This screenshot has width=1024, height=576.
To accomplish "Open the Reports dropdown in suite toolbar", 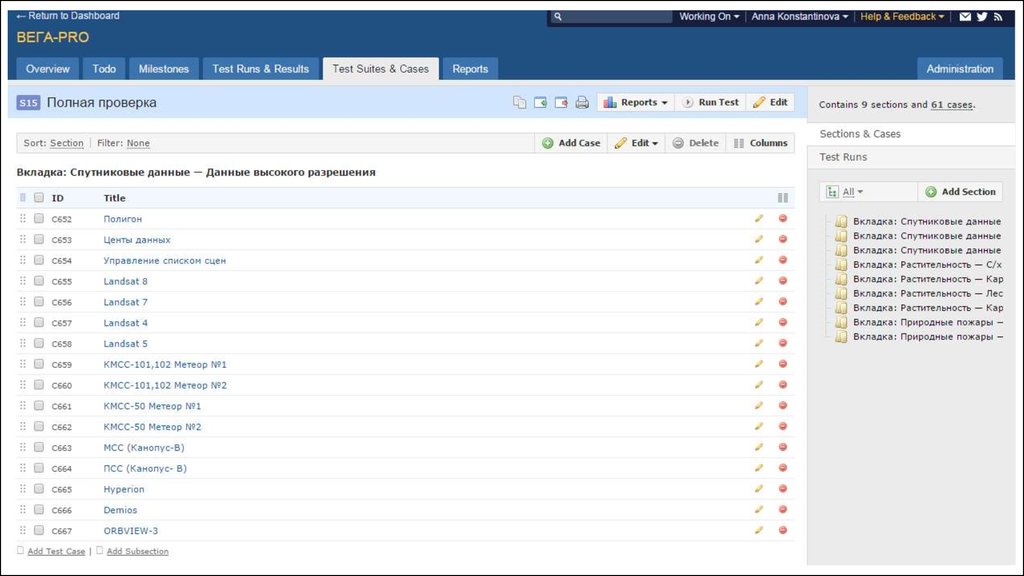I will pos(635,103).
